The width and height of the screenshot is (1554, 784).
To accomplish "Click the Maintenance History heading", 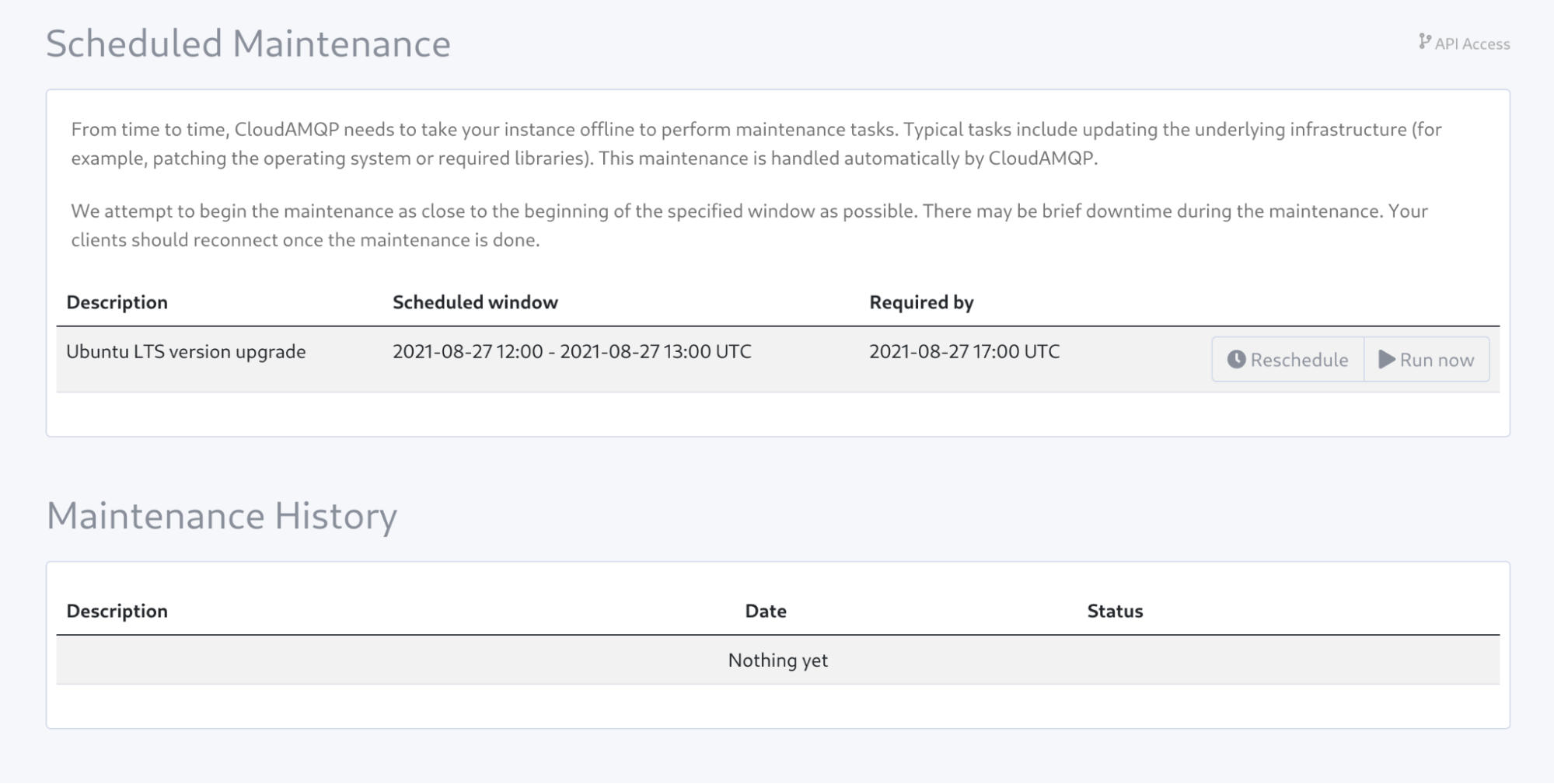I will point(222,516).
